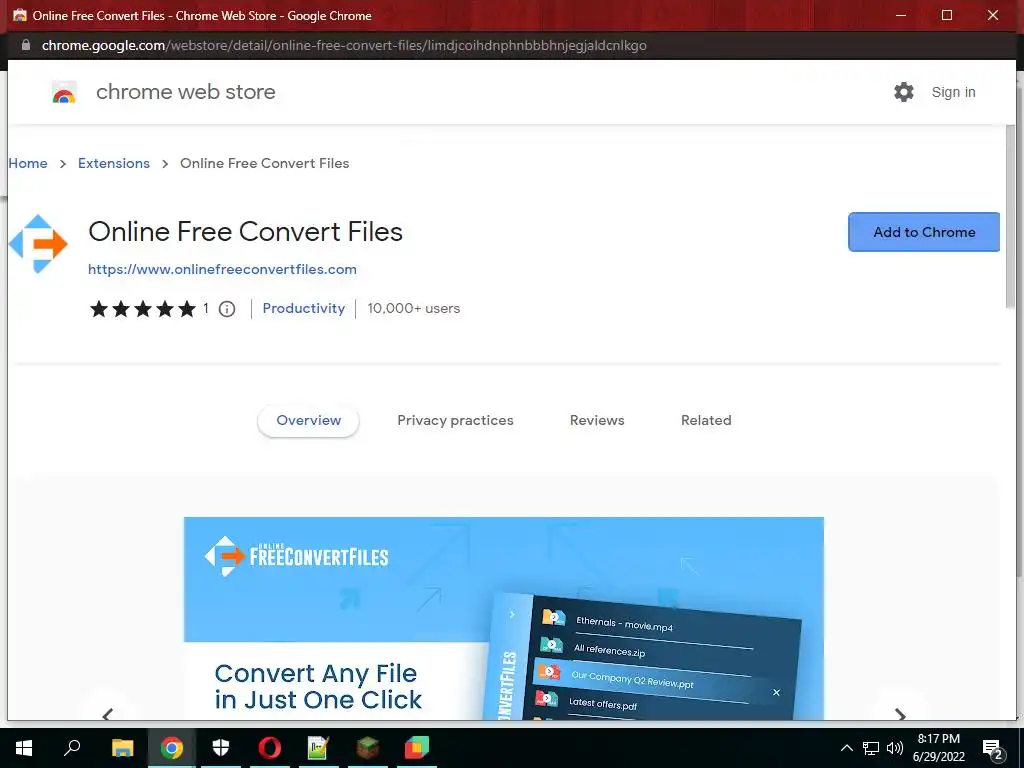Open the notification center icon

tap(993, 750)
